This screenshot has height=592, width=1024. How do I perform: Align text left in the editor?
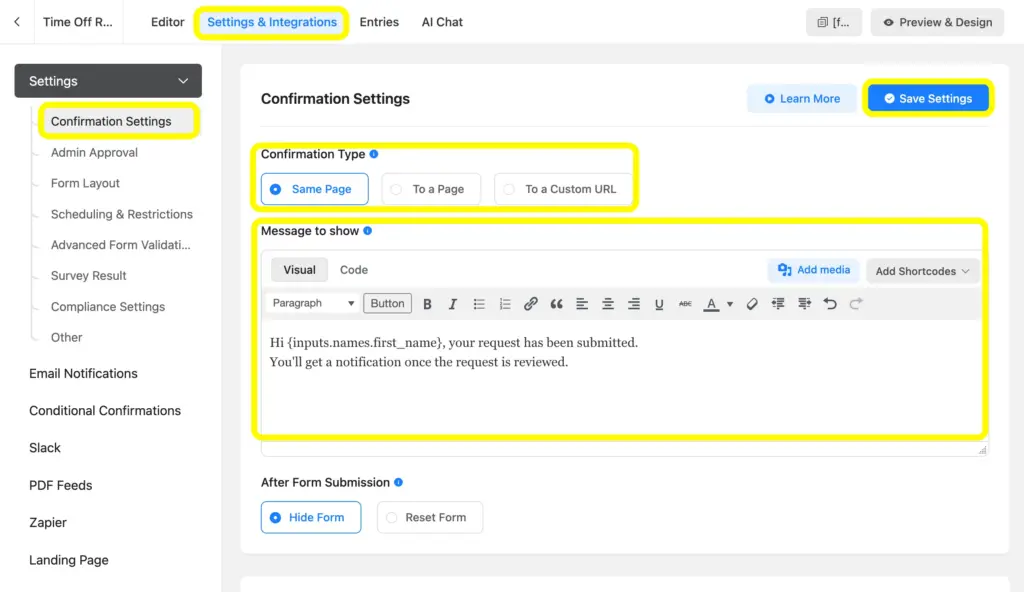[582, 304]
